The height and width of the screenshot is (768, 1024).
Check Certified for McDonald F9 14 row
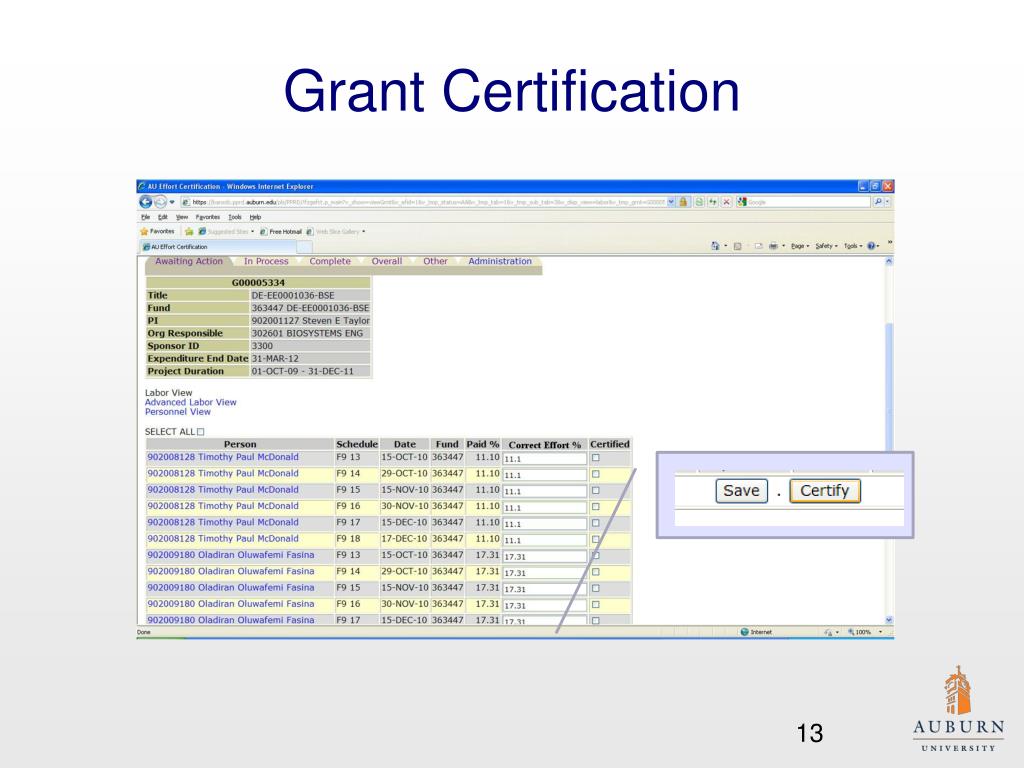[x=596, y=474]
